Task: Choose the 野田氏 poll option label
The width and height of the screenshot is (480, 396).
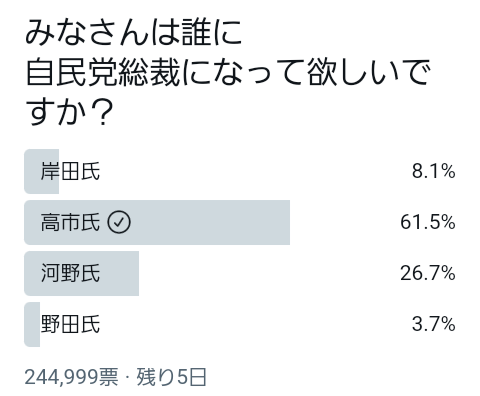Action: point(70,324)
